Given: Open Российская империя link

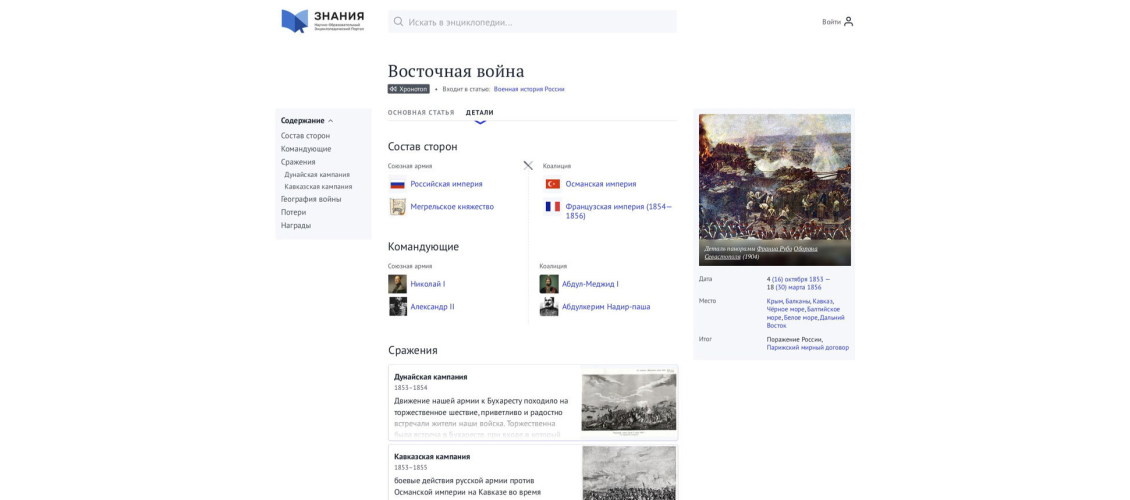Looking at the screenshot, I should pos(447,184).
